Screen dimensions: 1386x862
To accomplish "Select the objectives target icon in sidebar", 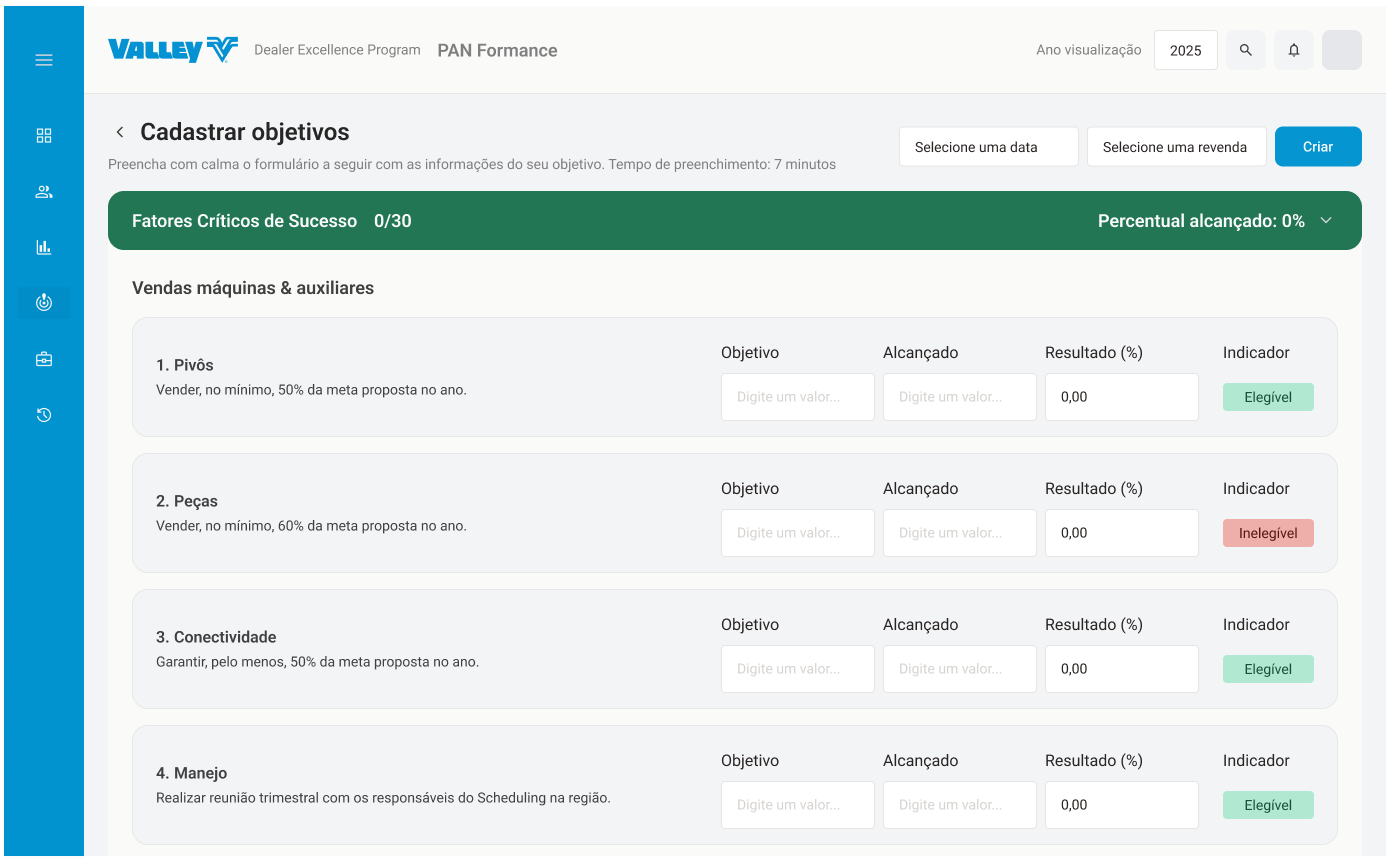I will pyautogui.click(x=44, y=302).
